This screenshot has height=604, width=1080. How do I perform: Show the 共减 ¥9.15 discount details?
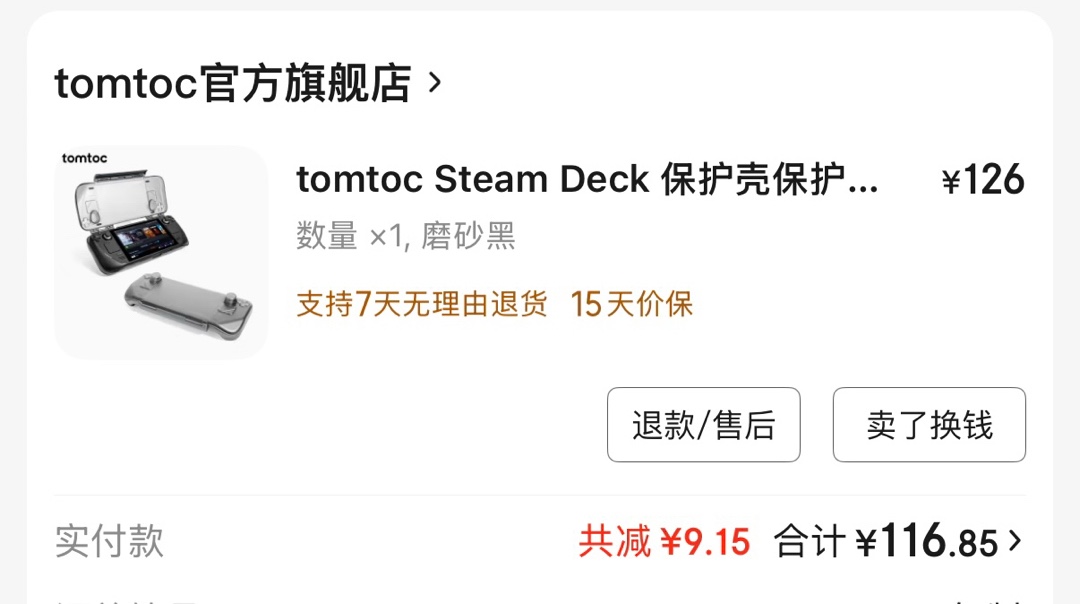point(664,542)
